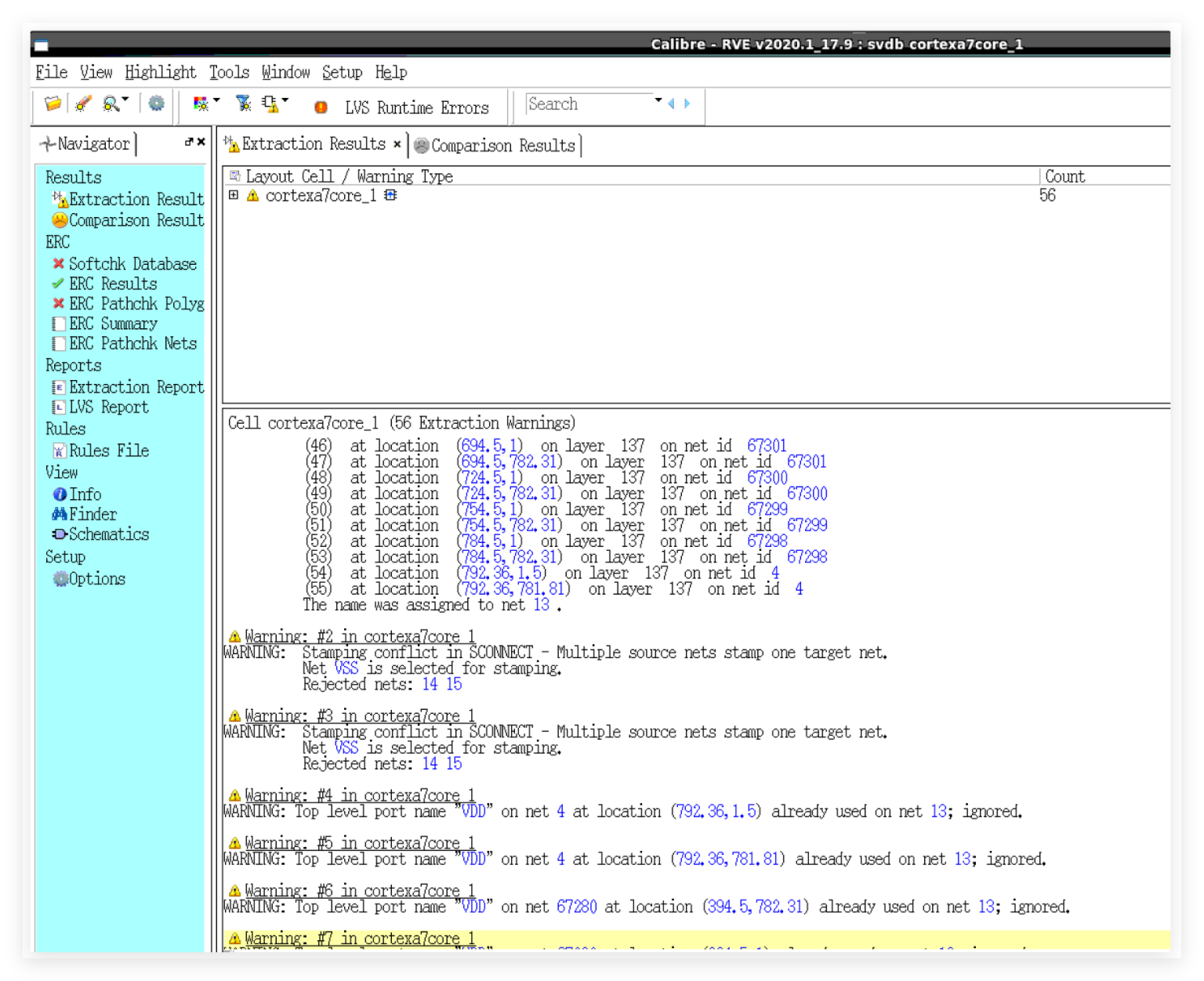Select Comparison Results in Navigator

click(128, 220)
